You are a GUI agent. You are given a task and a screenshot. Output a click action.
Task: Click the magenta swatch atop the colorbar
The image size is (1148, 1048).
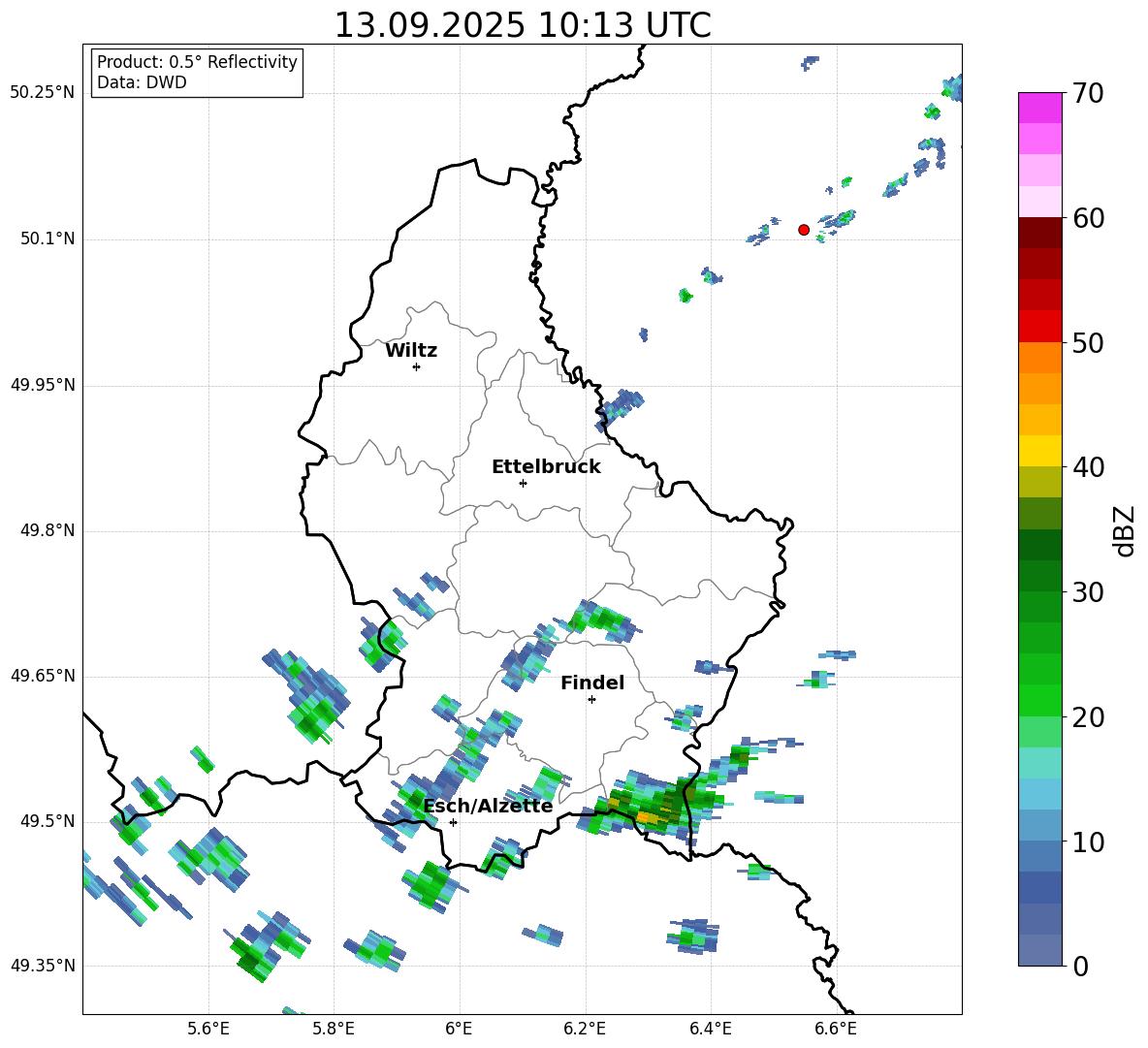coord(1040,108)
